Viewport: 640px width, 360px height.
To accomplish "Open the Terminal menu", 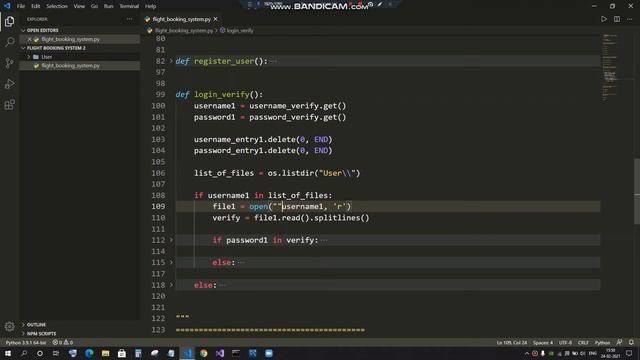I will [x=129, y=6].
